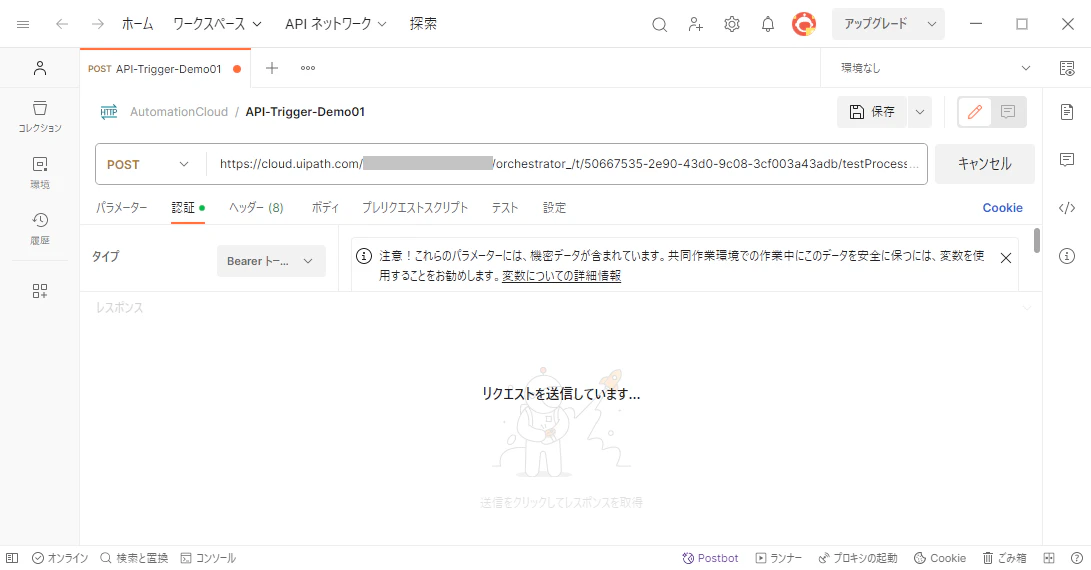Collapse the レスポンス panel chevron
Viewport: 1091px width, 570px height.
pyautogui.click(x=1026, y=308)
